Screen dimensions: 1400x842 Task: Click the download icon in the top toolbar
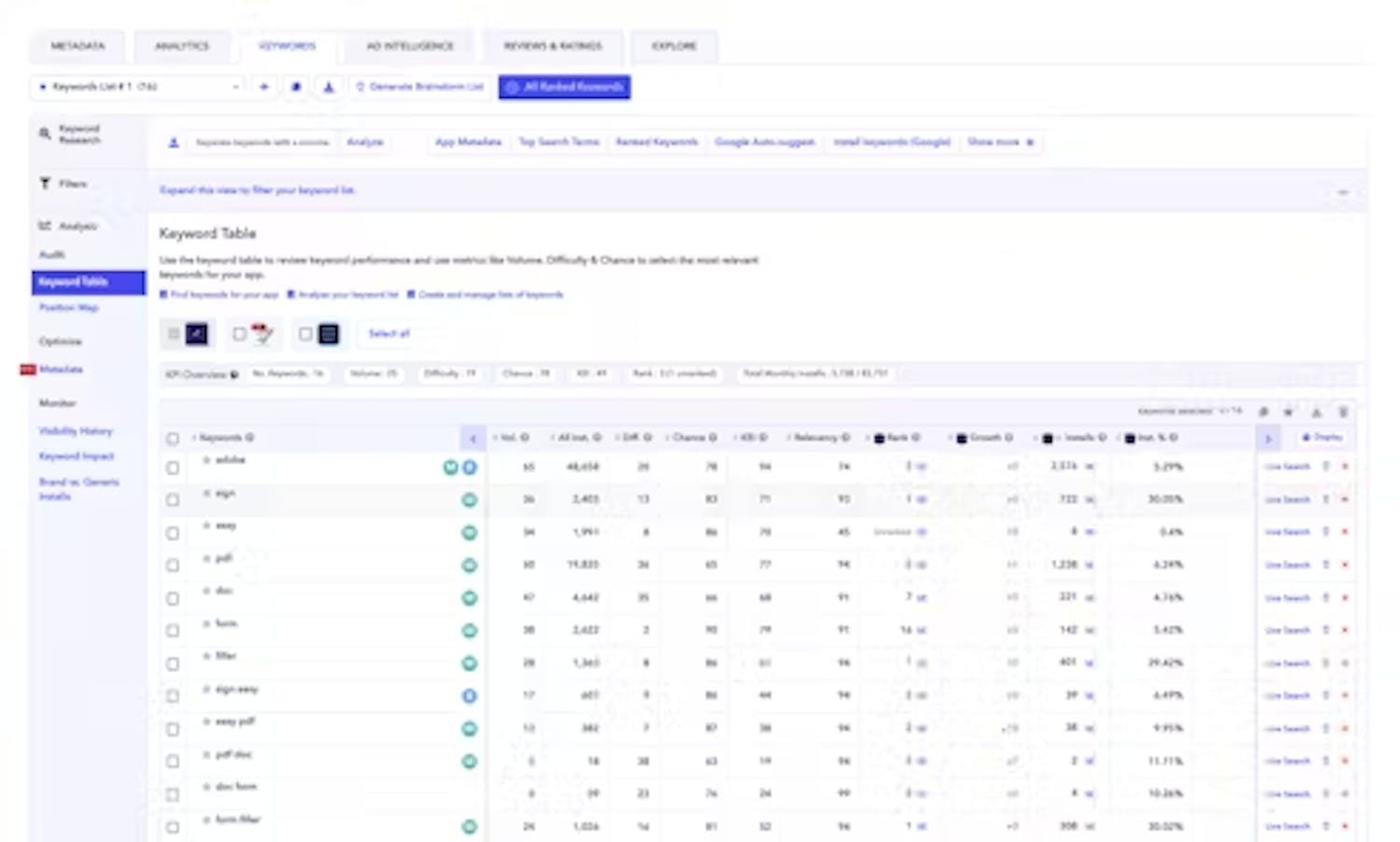coord(329,87)
